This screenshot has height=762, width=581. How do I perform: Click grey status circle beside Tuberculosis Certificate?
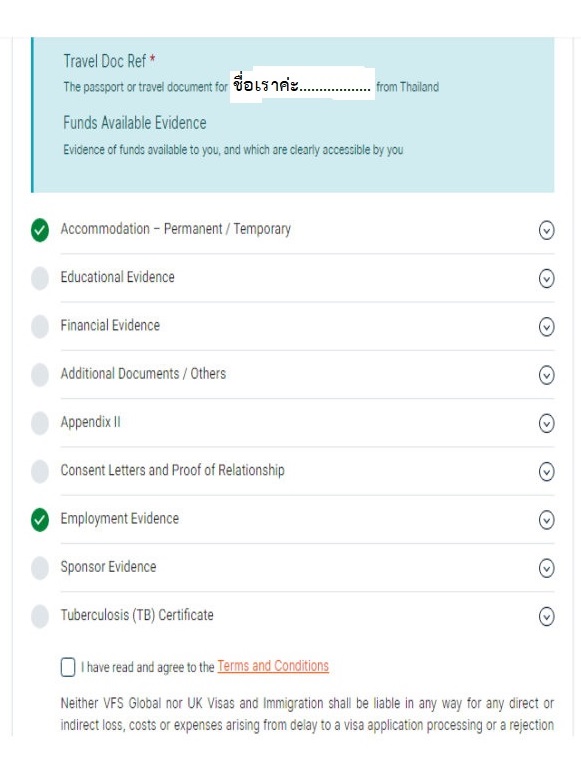click(x=40, y=616)
